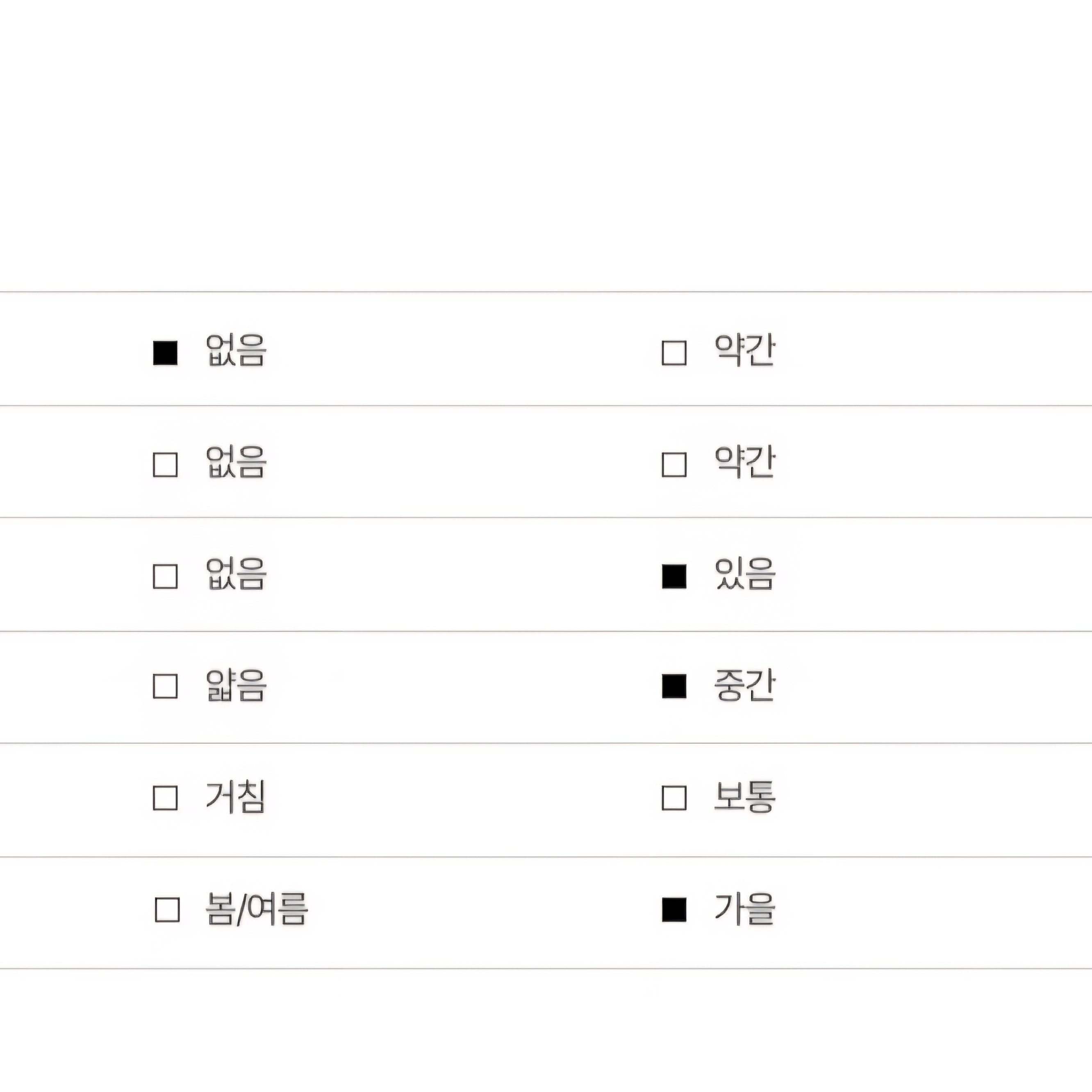Image resolution: width=1092 pixels, height=1092 pixels.
Task: Click 약간 label beside the checked 없음
Action: (x=745, y=350)
